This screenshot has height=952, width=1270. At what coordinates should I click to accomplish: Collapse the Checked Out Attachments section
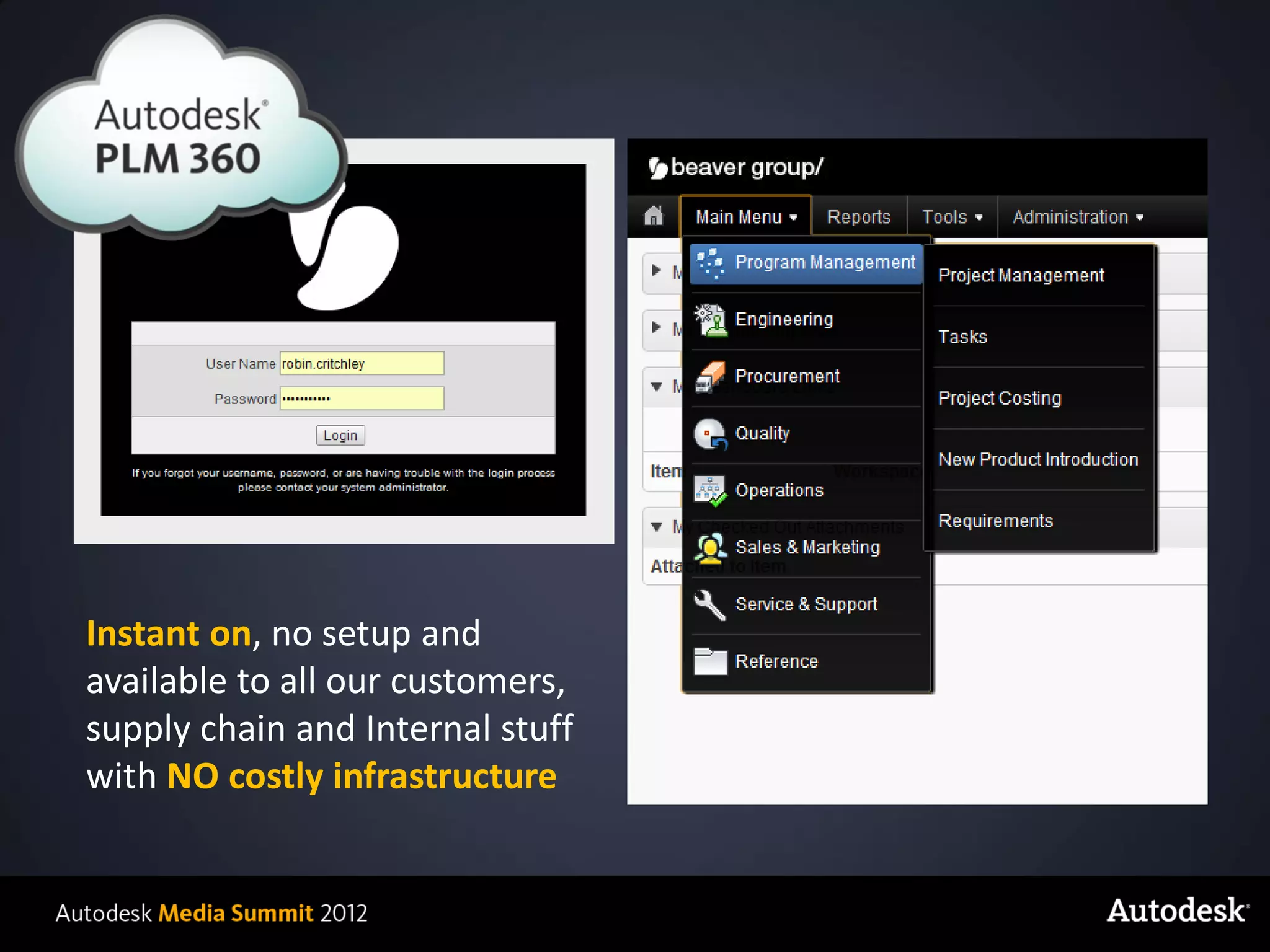[657, 527]
